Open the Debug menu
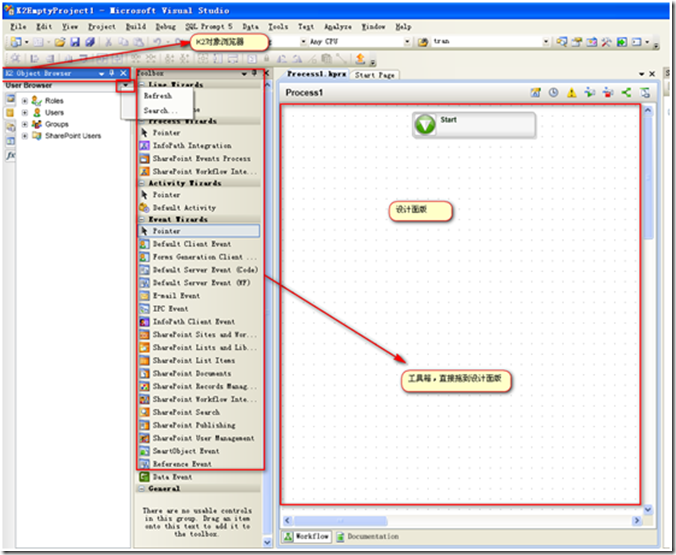This screenshot has height=555, width=676. click(x=166, y=27)
